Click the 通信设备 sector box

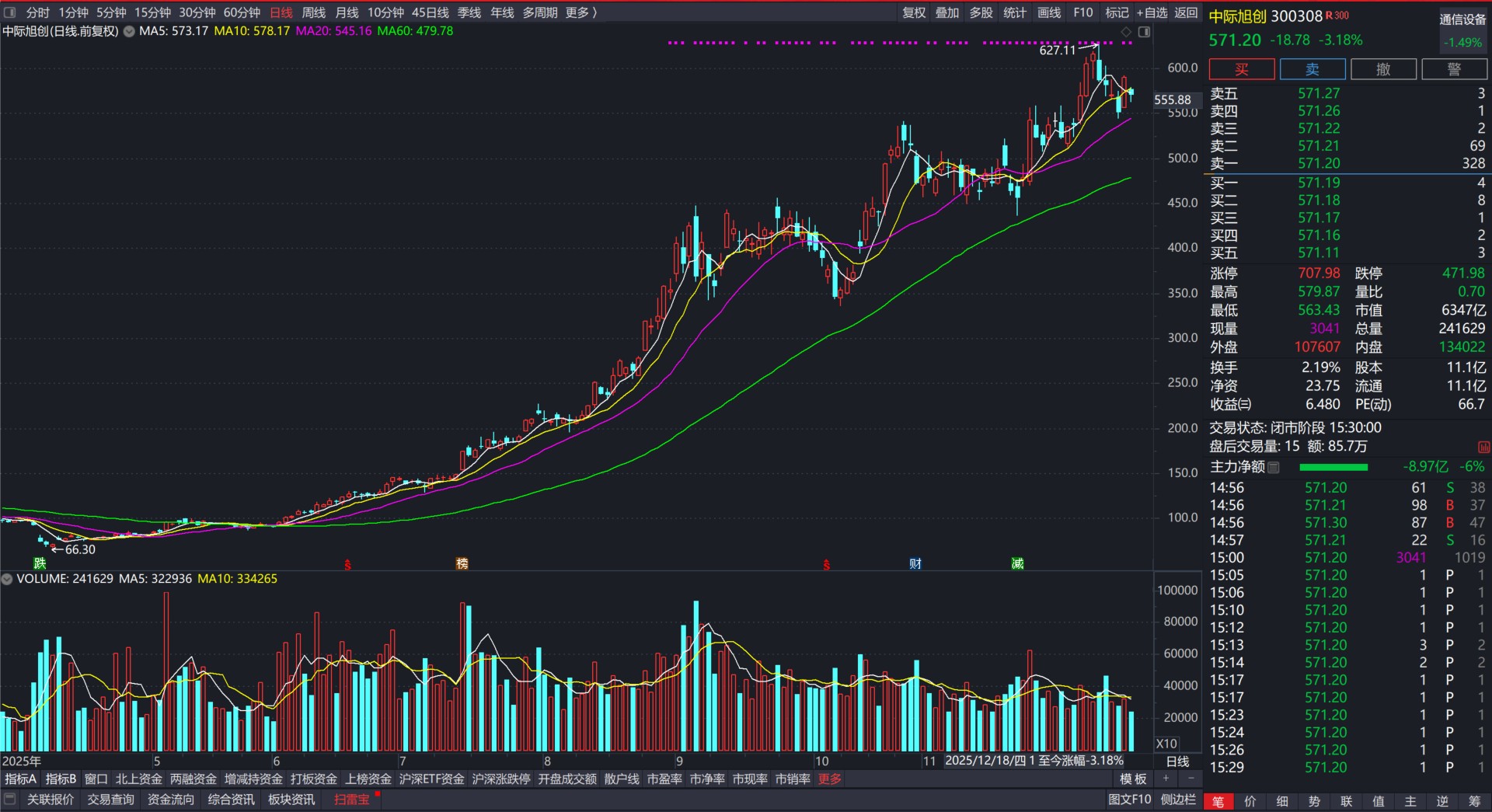click(1462, 20)
